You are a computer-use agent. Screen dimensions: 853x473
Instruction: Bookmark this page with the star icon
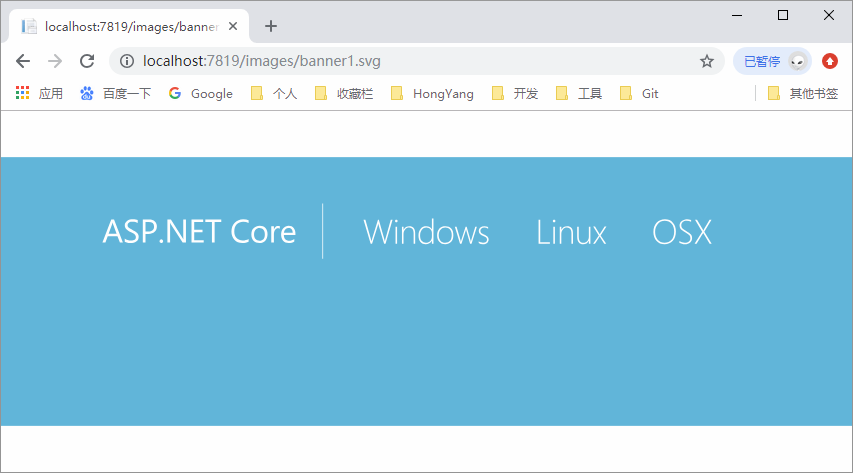coord(707,61)
